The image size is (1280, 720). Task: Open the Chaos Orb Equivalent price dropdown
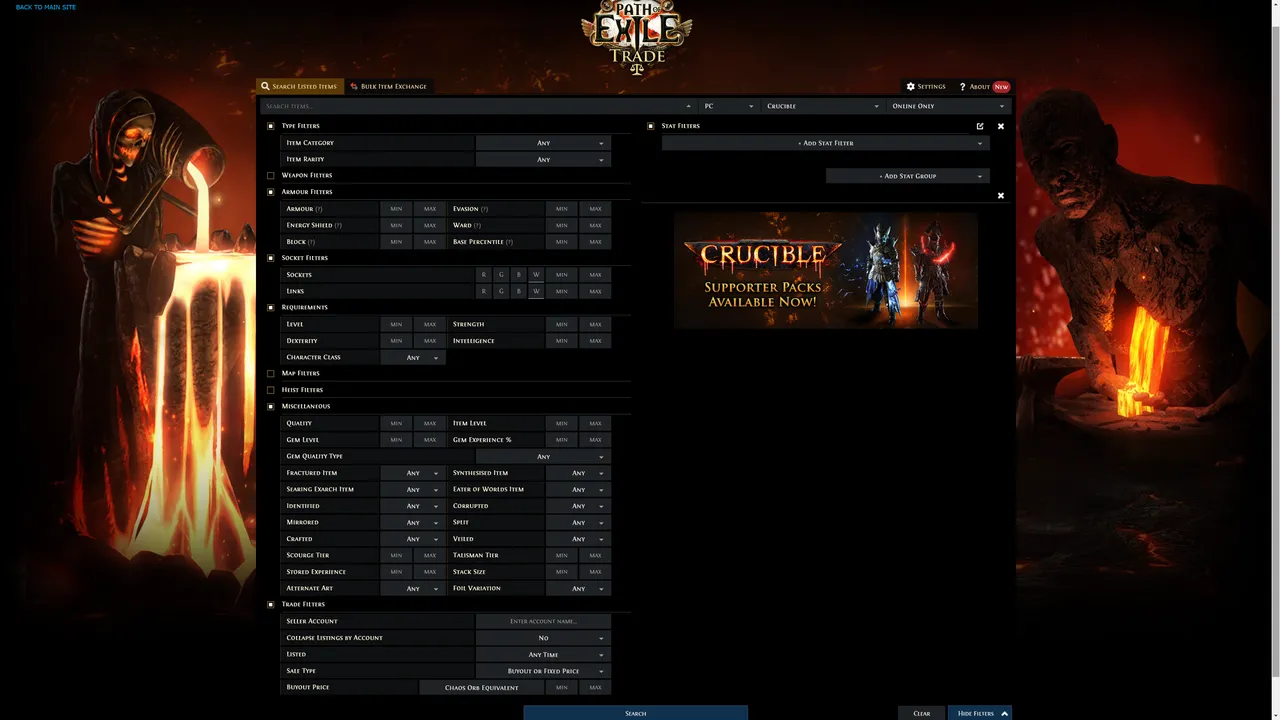click(x=482, y=687)
